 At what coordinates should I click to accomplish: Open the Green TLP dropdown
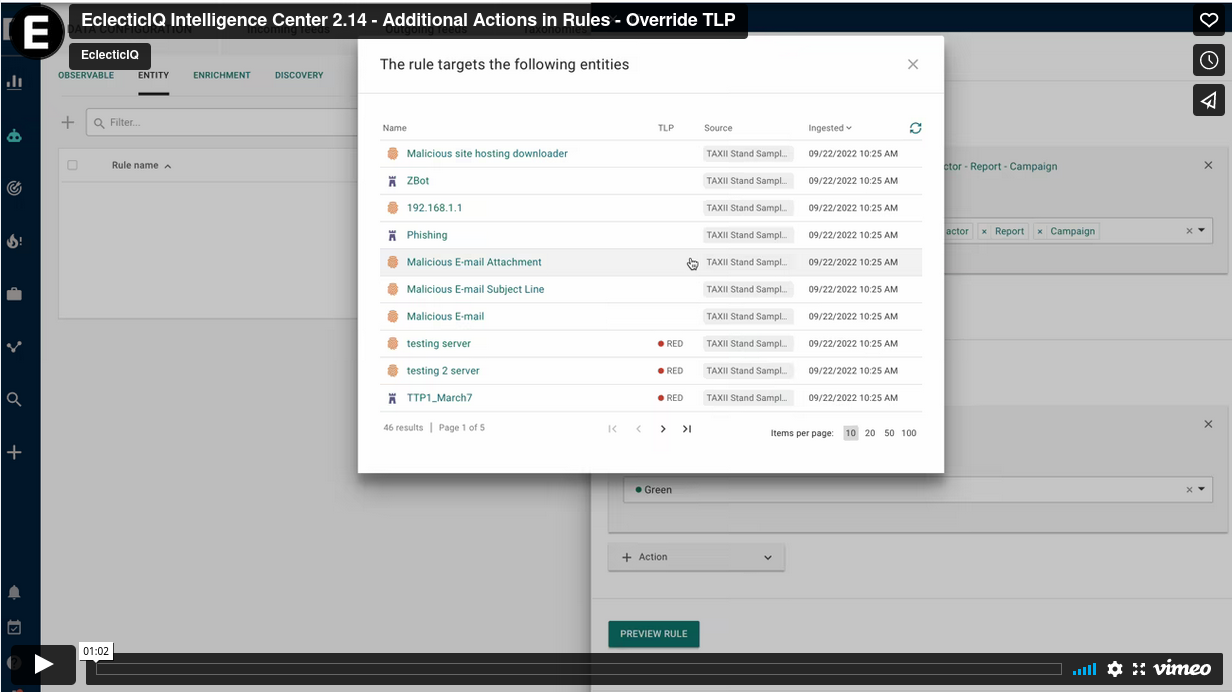pyautogui.click(x=1202, y=490)
